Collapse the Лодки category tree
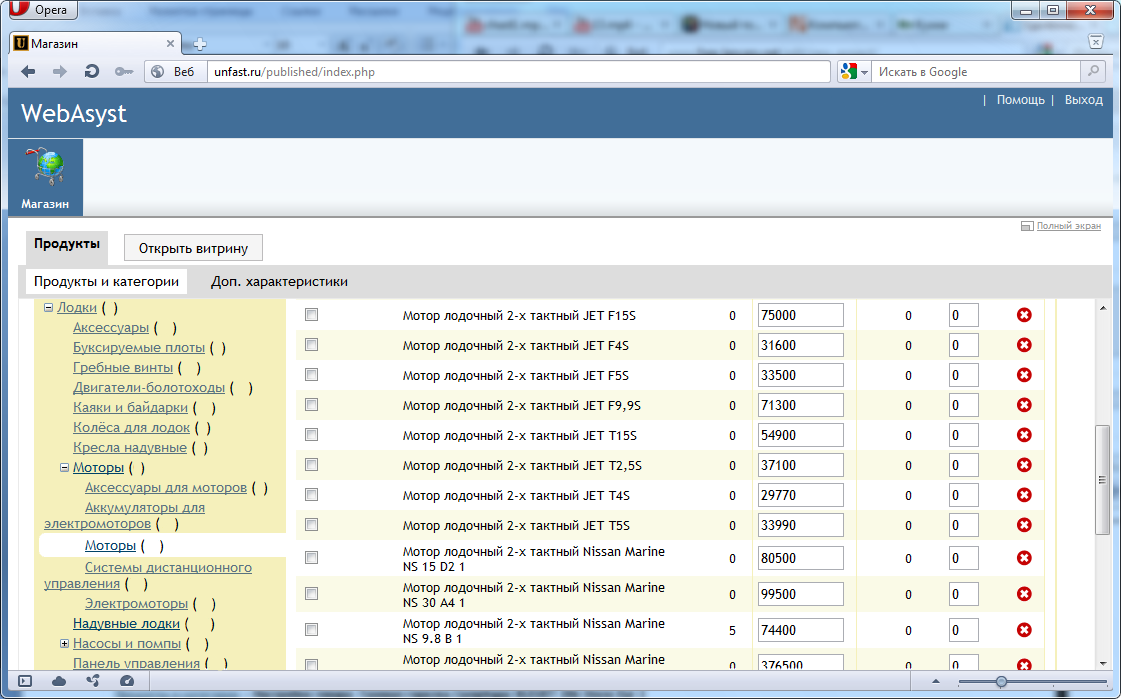Image resolution: width=1121 pixels, height=699 pixels. pyautogui.click(x=48, y=308)
